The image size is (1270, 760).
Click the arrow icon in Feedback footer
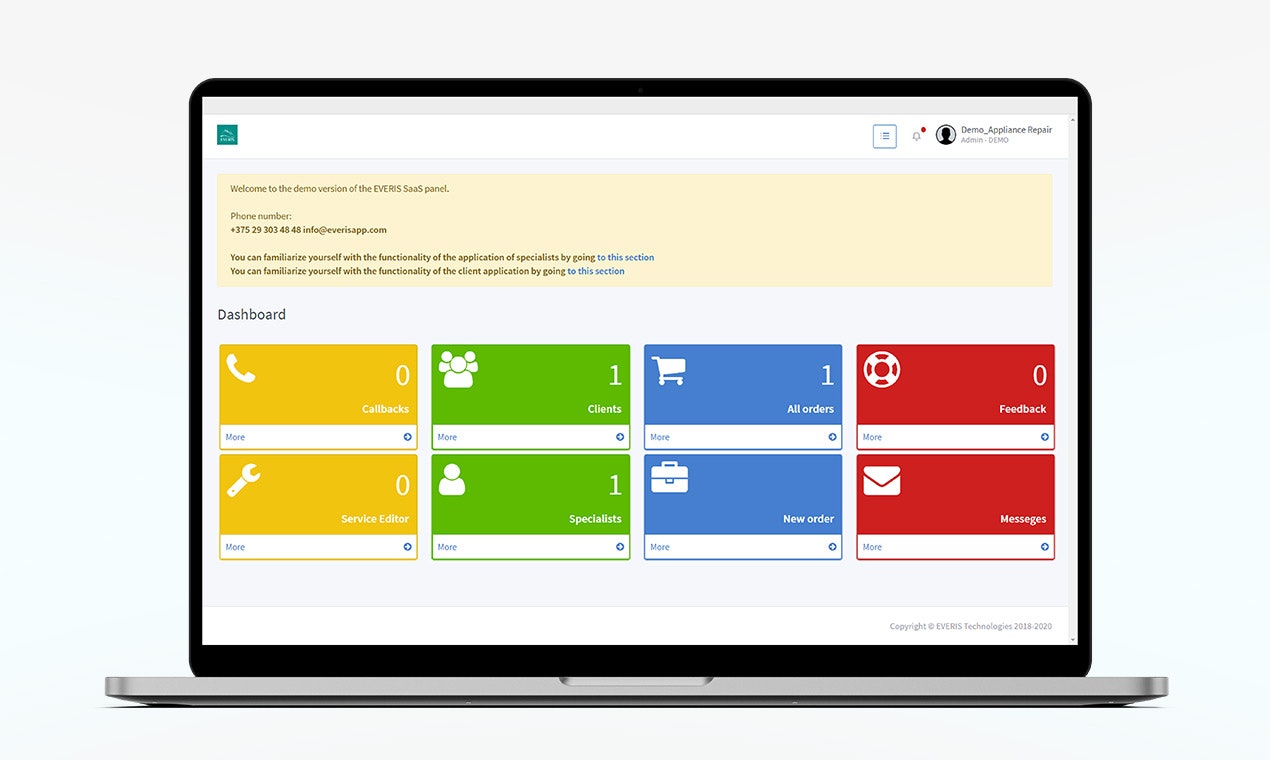1045,437
